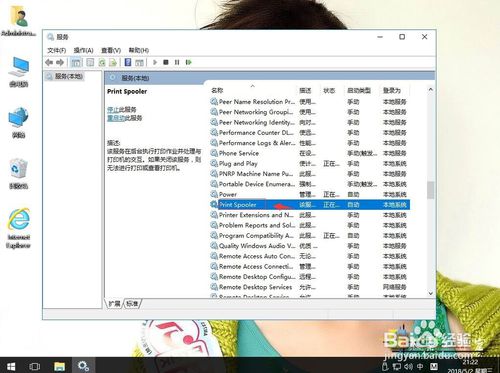Open the Help toolbar icon
Screen dimensions: 500x373
click(128, 62)
